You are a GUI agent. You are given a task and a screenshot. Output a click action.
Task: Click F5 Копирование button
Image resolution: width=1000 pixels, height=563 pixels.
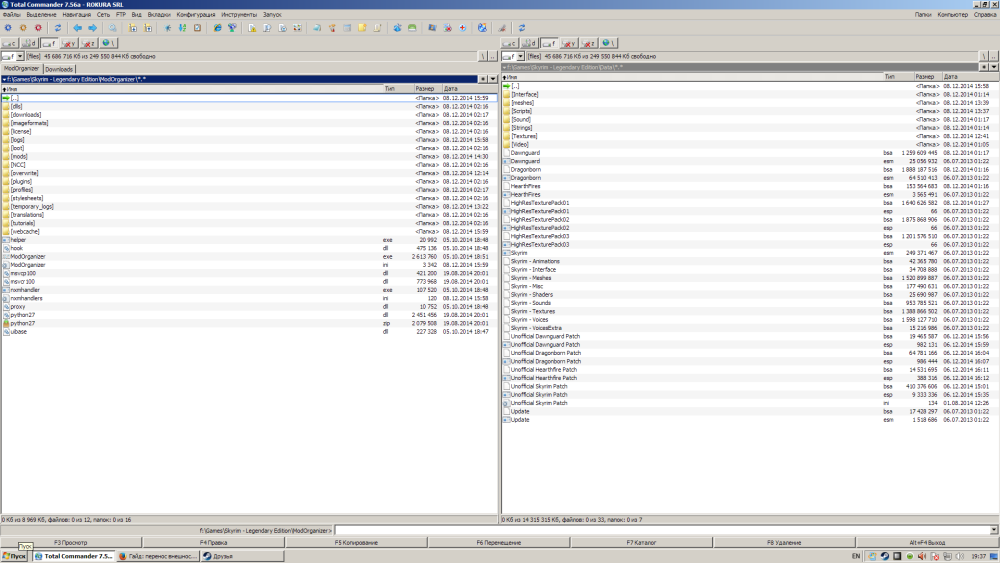[357, 543]
